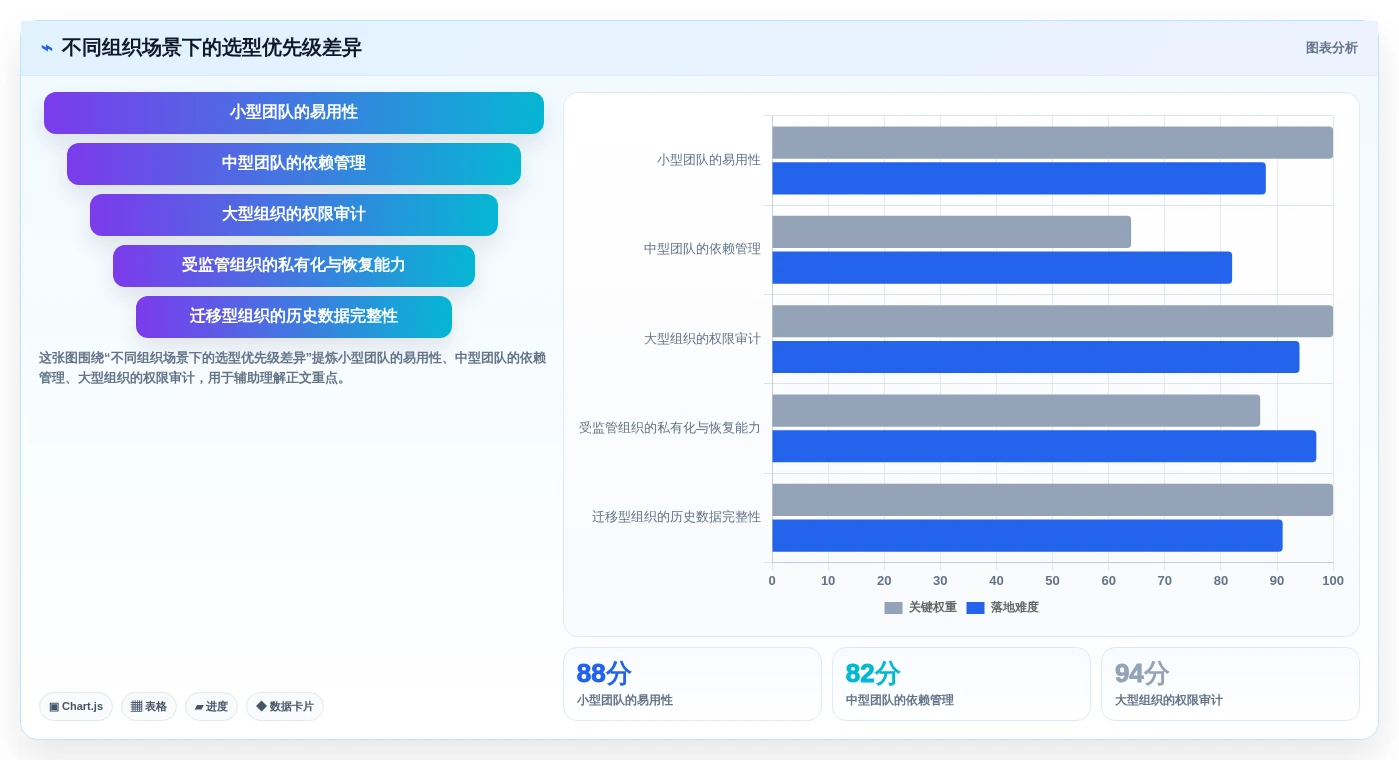Click blue bar for 受监管组织的私有化与恢复能力
The height and width of the screenshot is (760, 1399).
pos(1044,447)
